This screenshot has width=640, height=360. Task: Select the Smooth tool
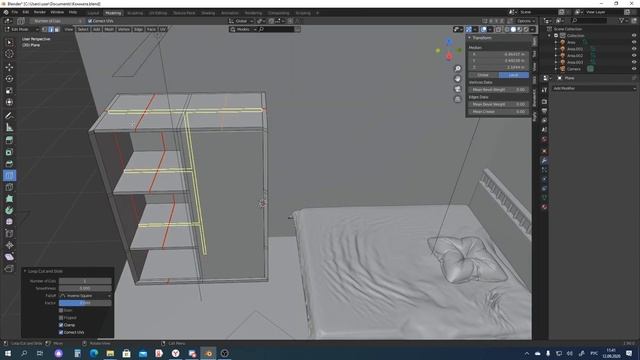9,222
